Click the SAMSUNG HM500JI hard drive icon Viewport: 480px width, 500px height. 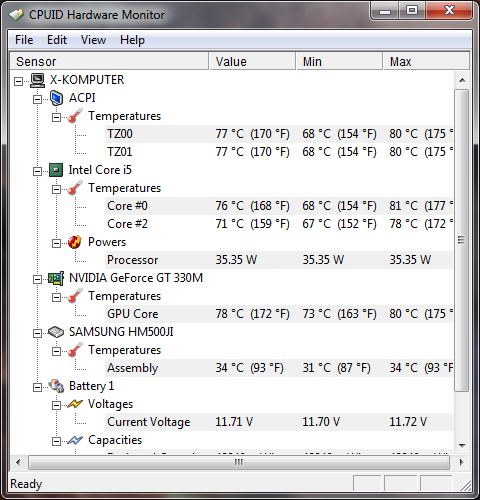[56, 332]
